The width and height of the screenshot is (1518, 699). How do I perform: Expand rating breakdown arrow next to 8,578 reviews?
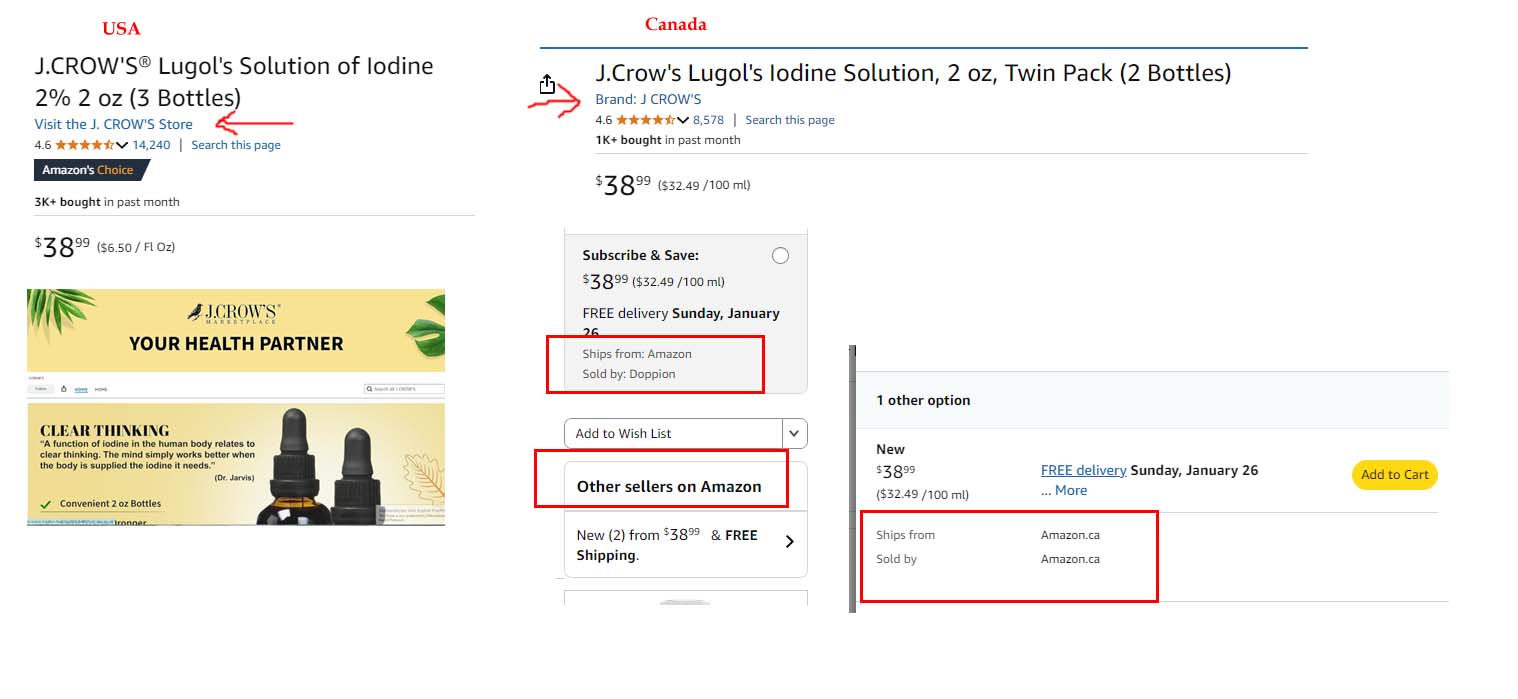point(683,120)
